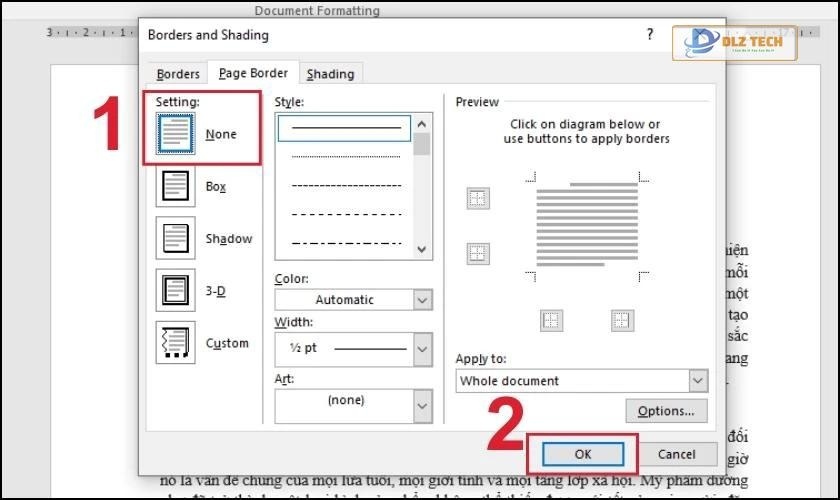
Task: Choose the Box border setting icon
Action: [x=175, y=187]
